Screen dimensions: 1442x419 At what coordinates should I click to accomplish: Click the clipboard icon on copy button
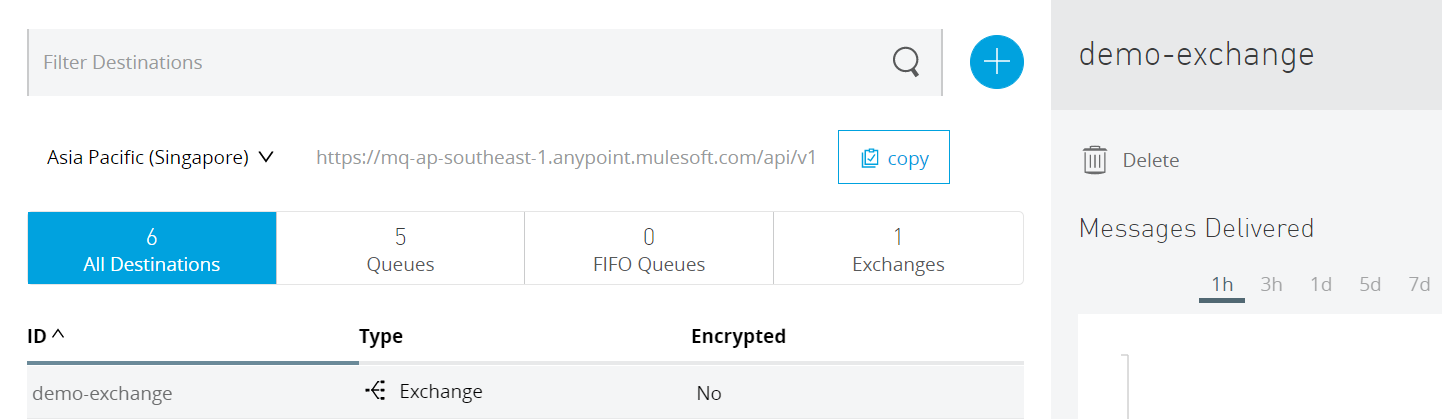[x=870, y=158]
